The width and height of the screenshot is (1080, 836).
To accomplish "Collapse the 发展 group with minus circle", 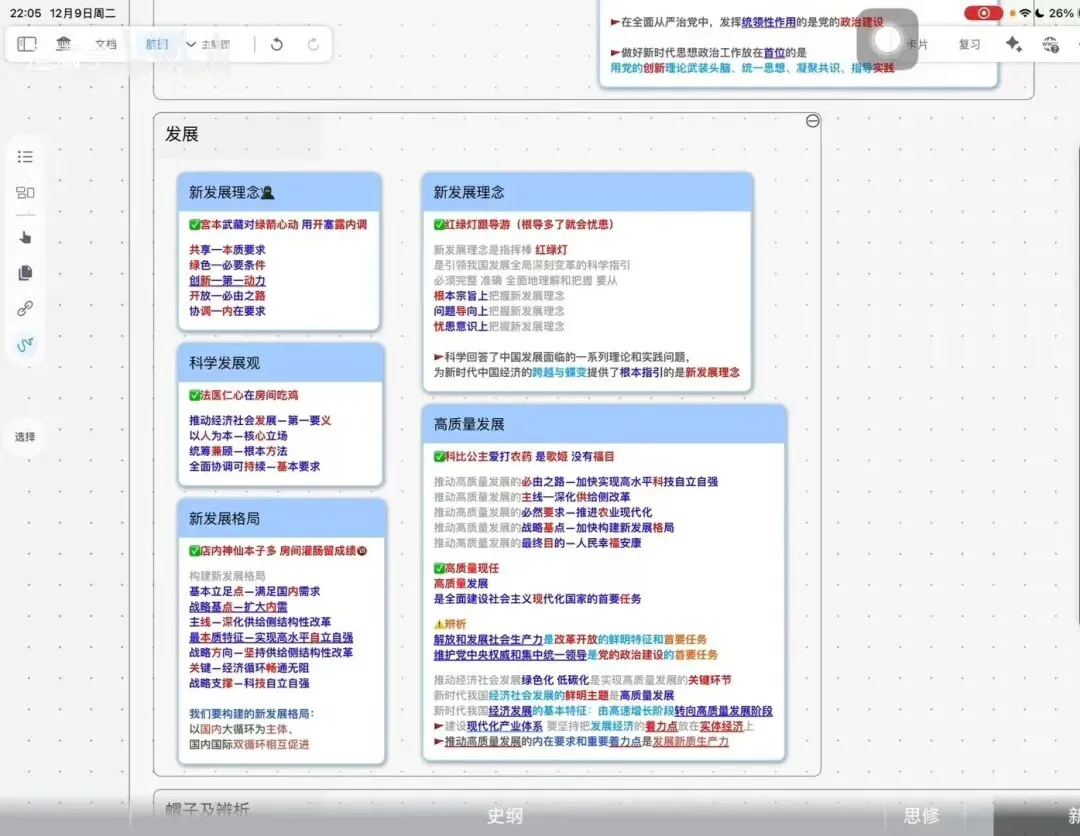I will (x=813, y=121).
